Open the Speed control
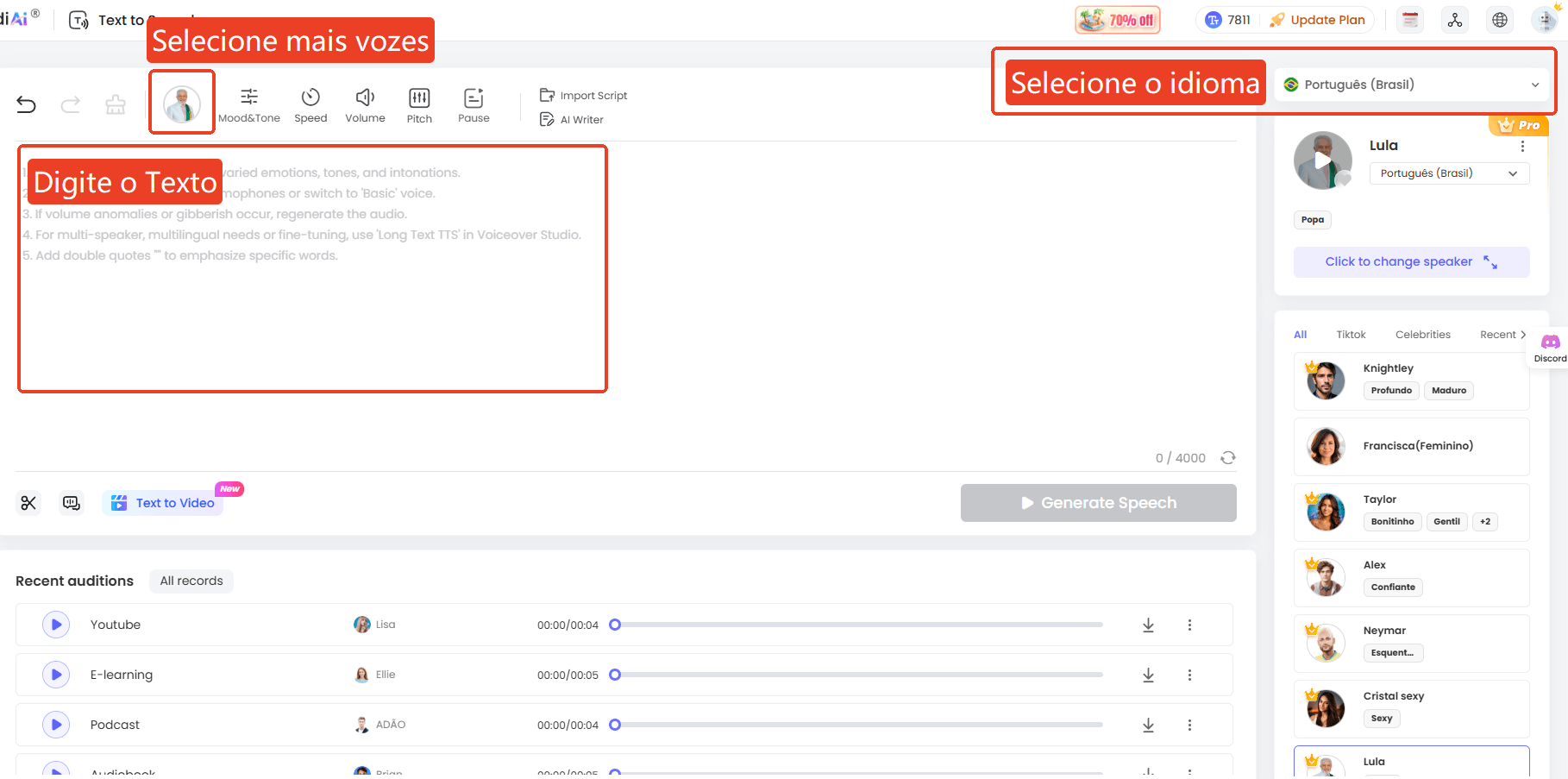This screenshot has width=1568, height=779. 310,105
